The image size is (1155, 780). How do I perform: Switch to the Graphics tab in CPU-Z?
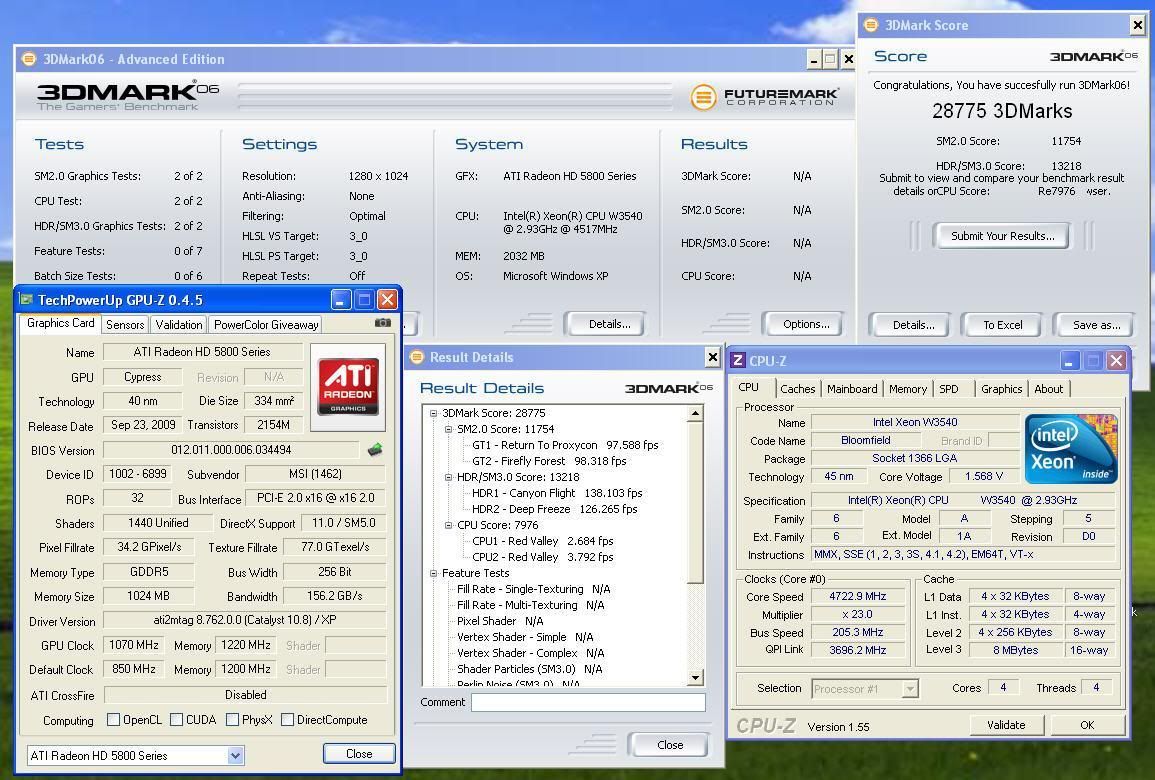tap(1002, 389)
